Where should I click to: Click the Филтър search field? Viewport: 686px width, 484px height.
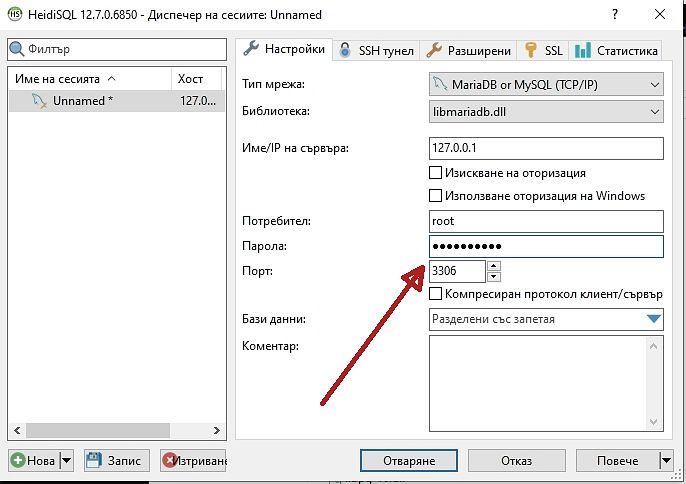(x=117, y=49)
